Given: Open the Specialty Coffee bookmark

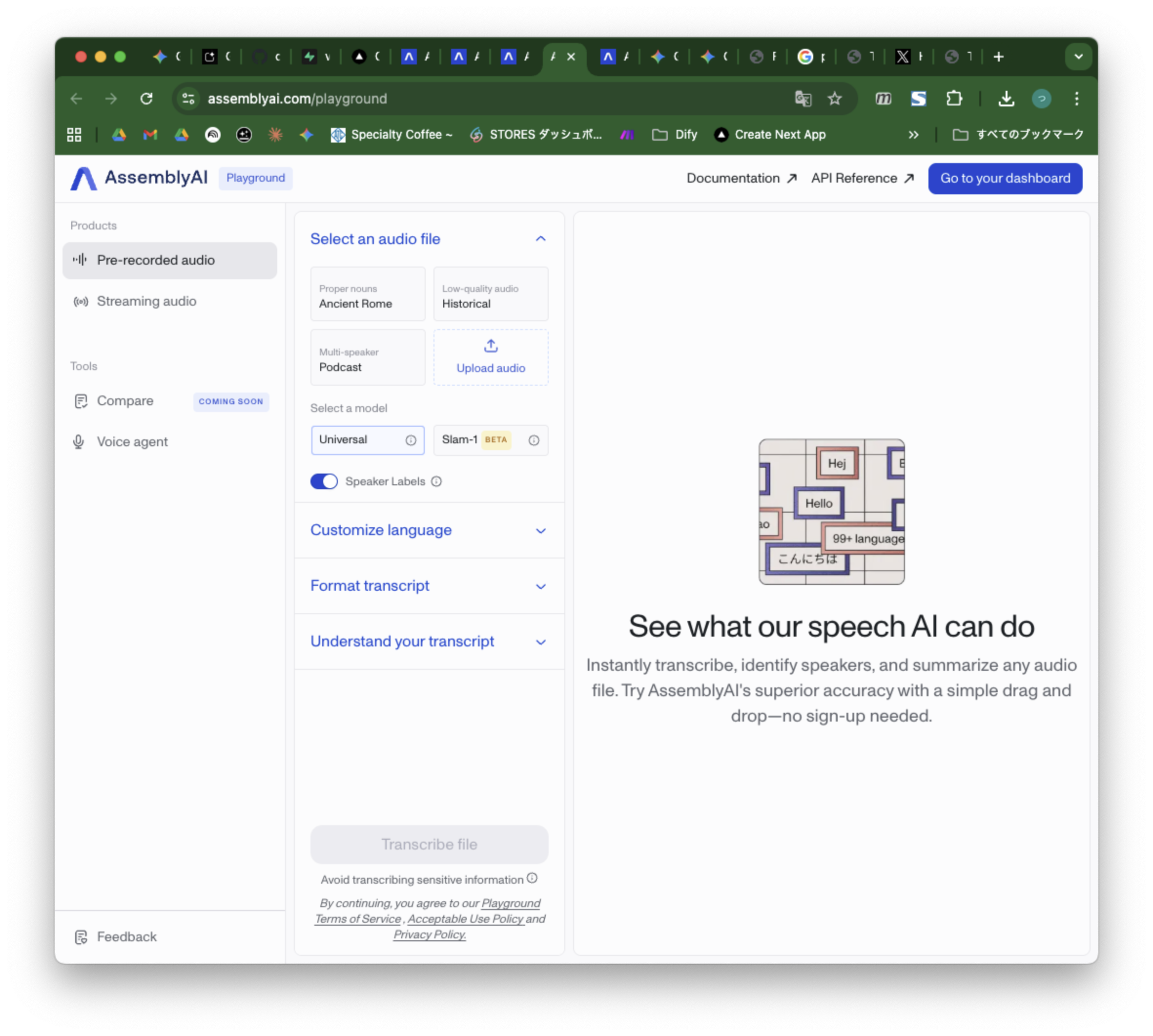Looking at the screenshot, I should [x=391, y=134].
